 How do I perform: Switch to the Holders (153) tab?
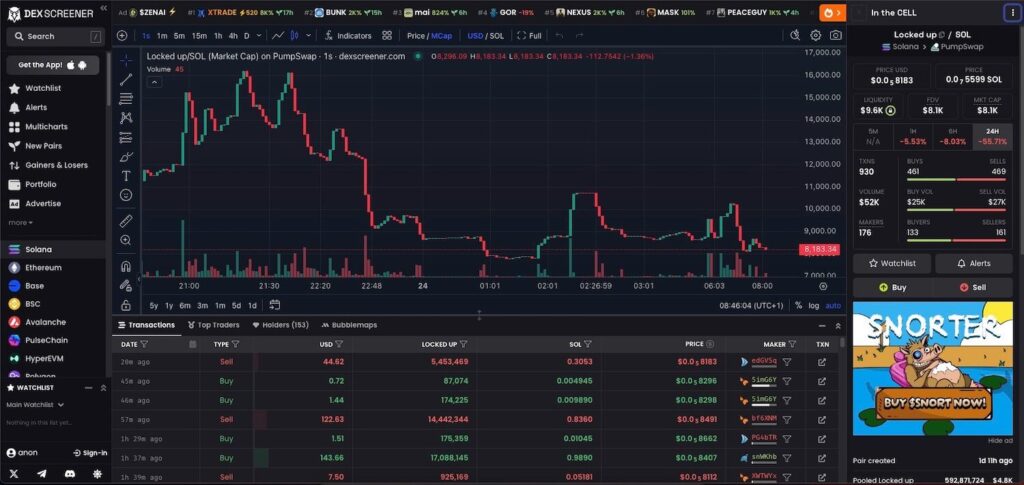(x=280, y=325)
